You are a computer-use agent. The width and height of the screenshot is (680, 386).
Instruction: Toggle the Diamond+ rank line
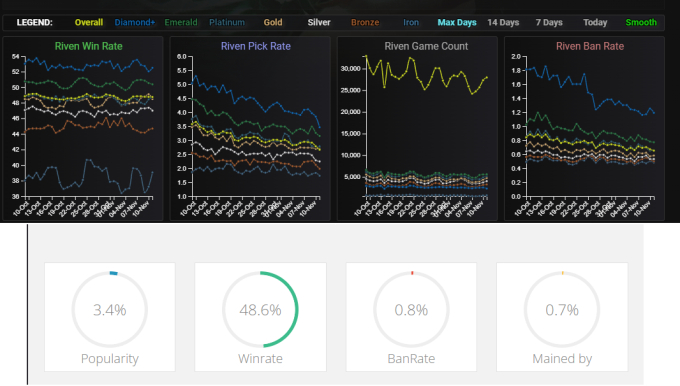point(134,23)
